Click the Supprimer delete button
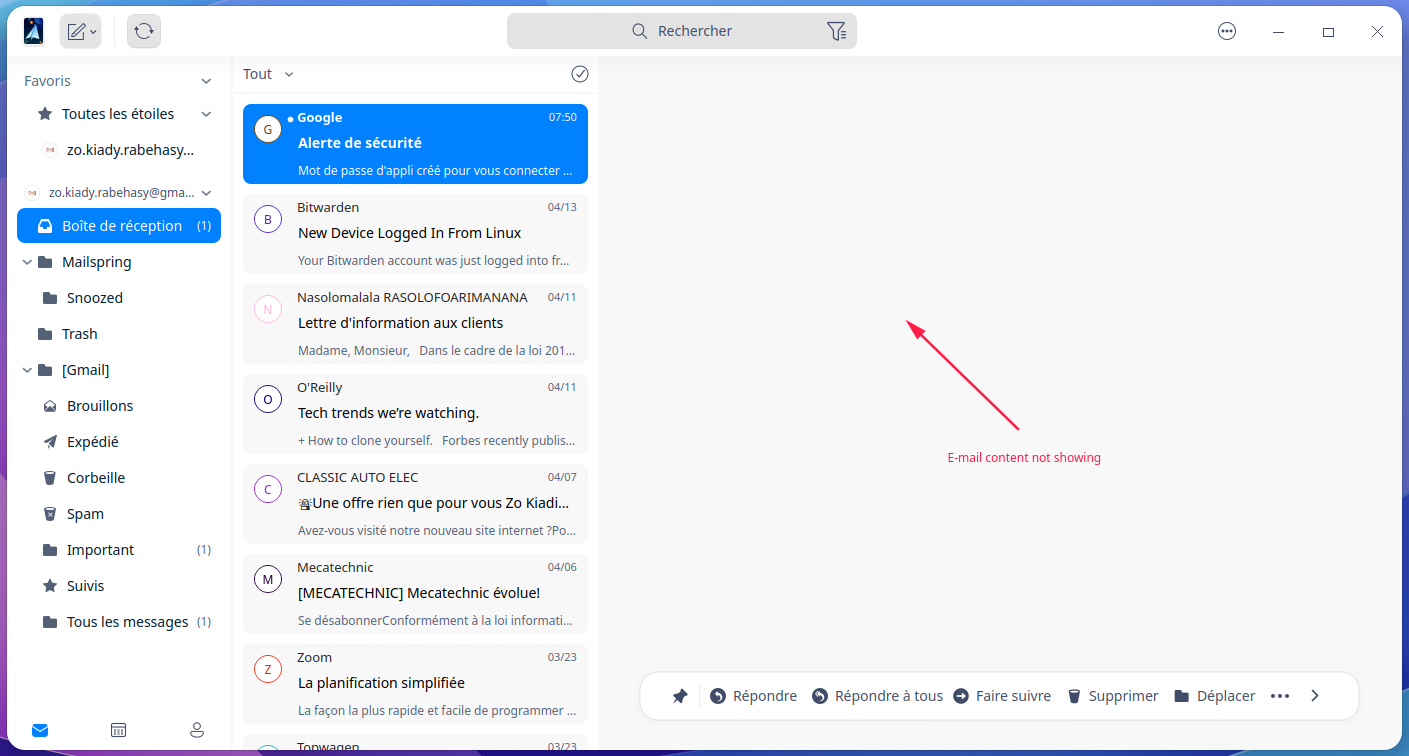 pos(1113,696)
